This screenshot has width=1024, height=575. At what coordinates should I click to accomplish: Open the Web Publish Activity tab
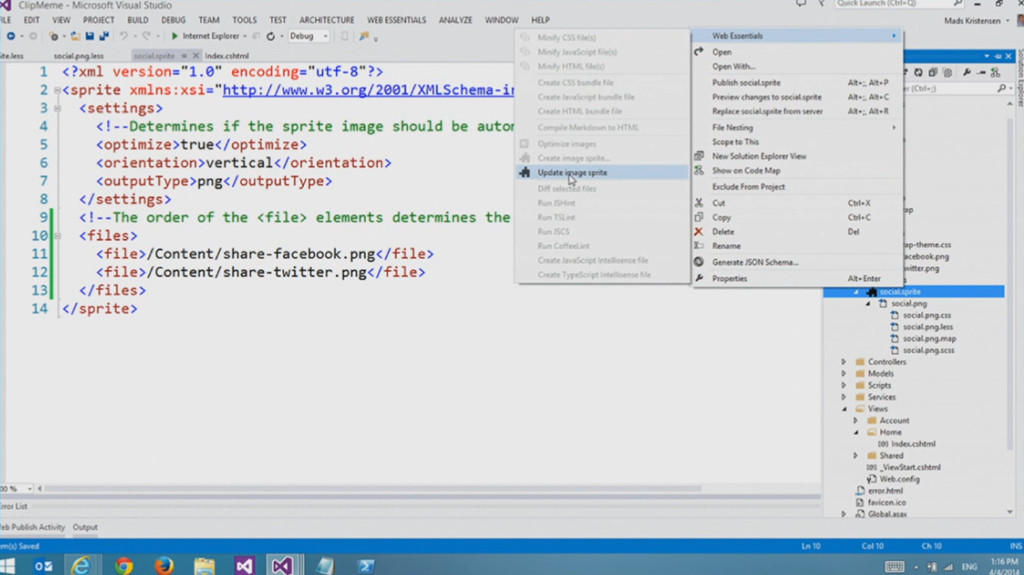(x=32, y=527)
